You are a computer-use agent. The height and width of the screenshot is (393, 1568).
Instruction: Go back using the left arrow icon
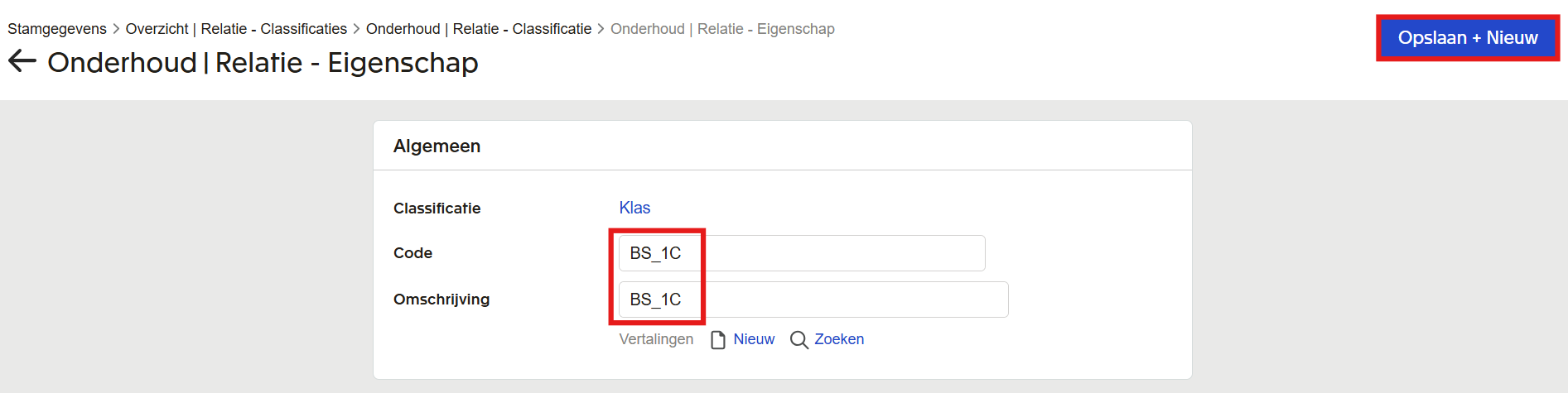(22, 61)
